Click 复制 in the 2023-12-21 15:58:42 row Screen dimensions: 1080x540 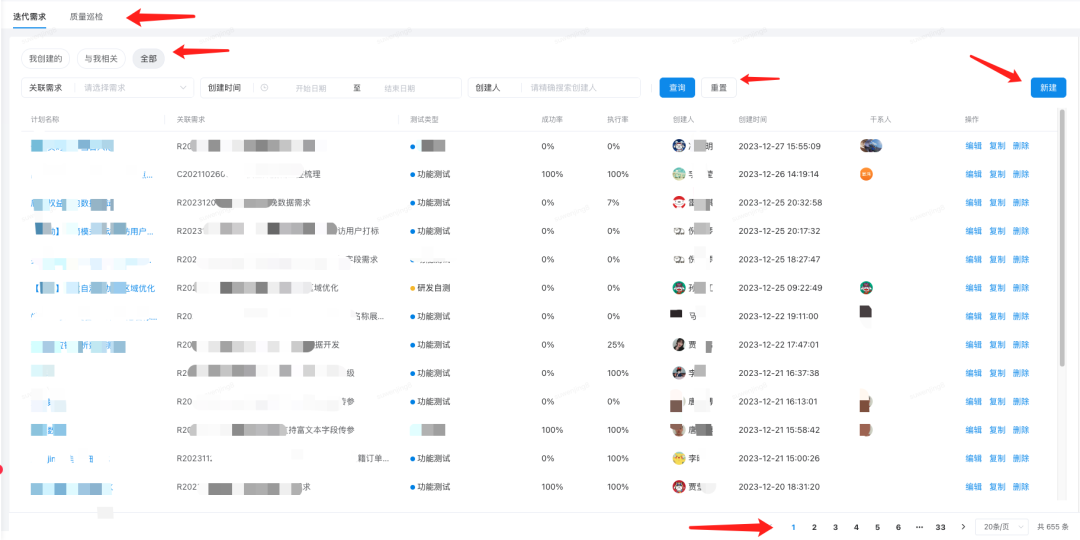pos(997,430)
